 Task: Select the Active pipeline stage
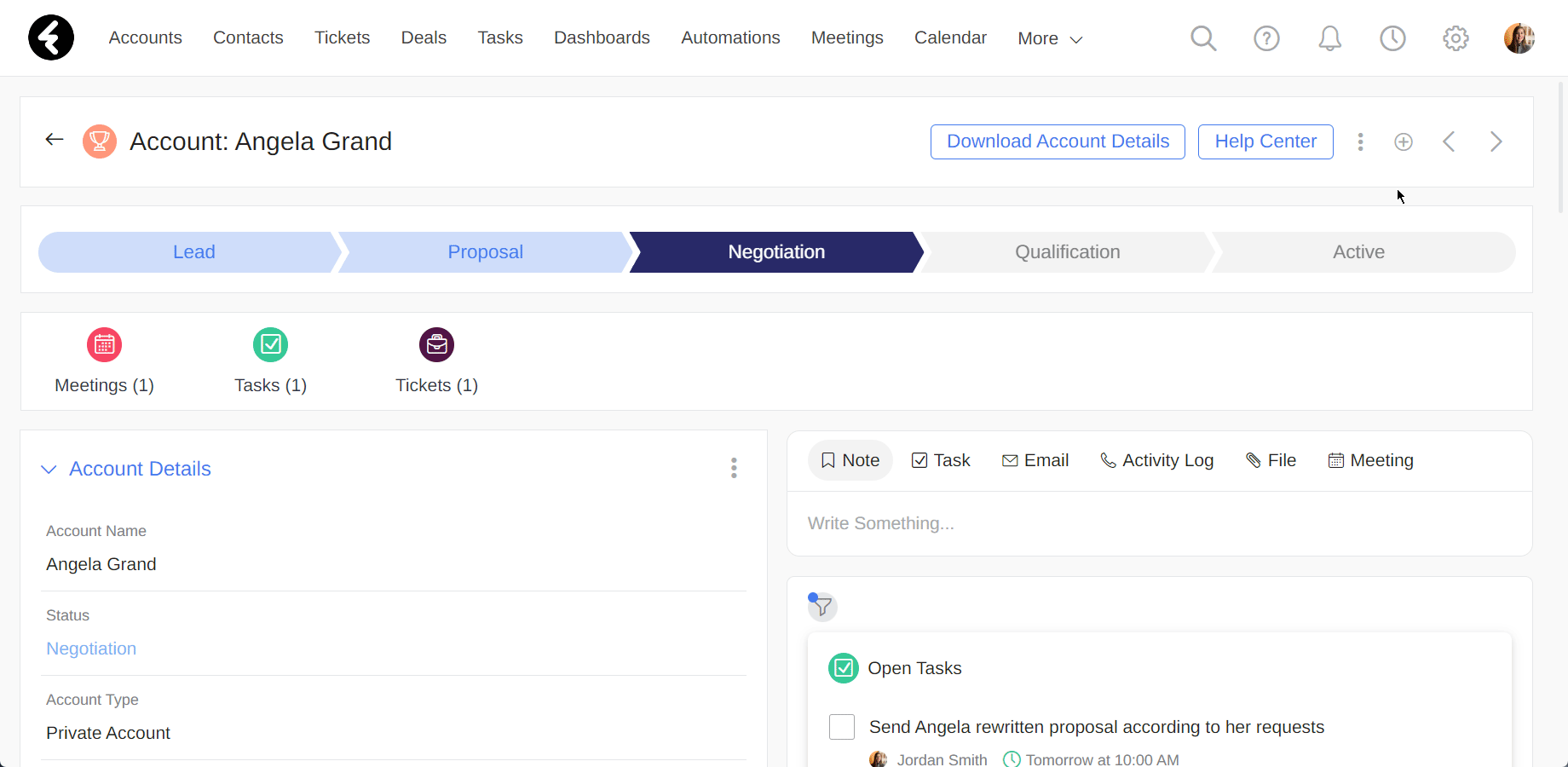[x=1363, y=252]
